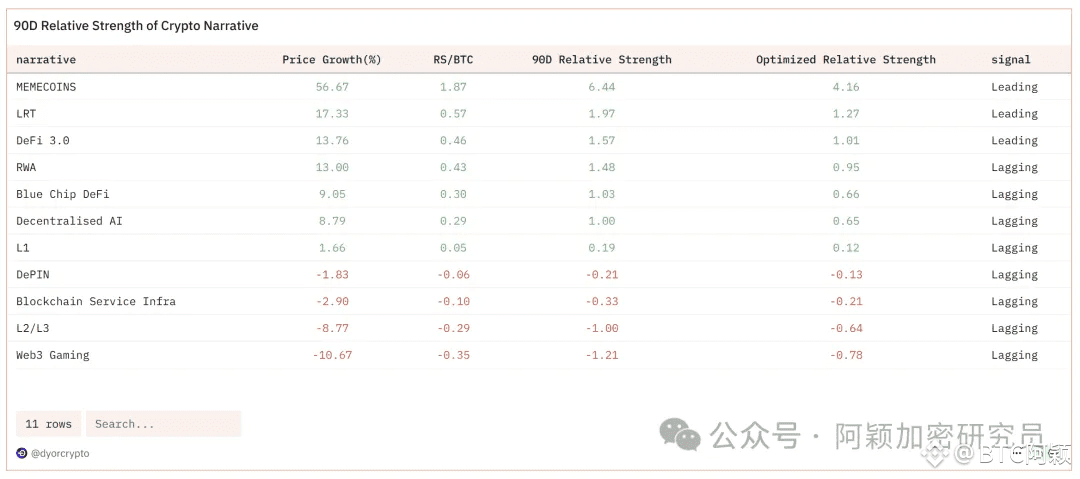Select the Blue Chip DeFi row
The height and width of the screenshot is (479, 1080).
(x=540, y=194)
